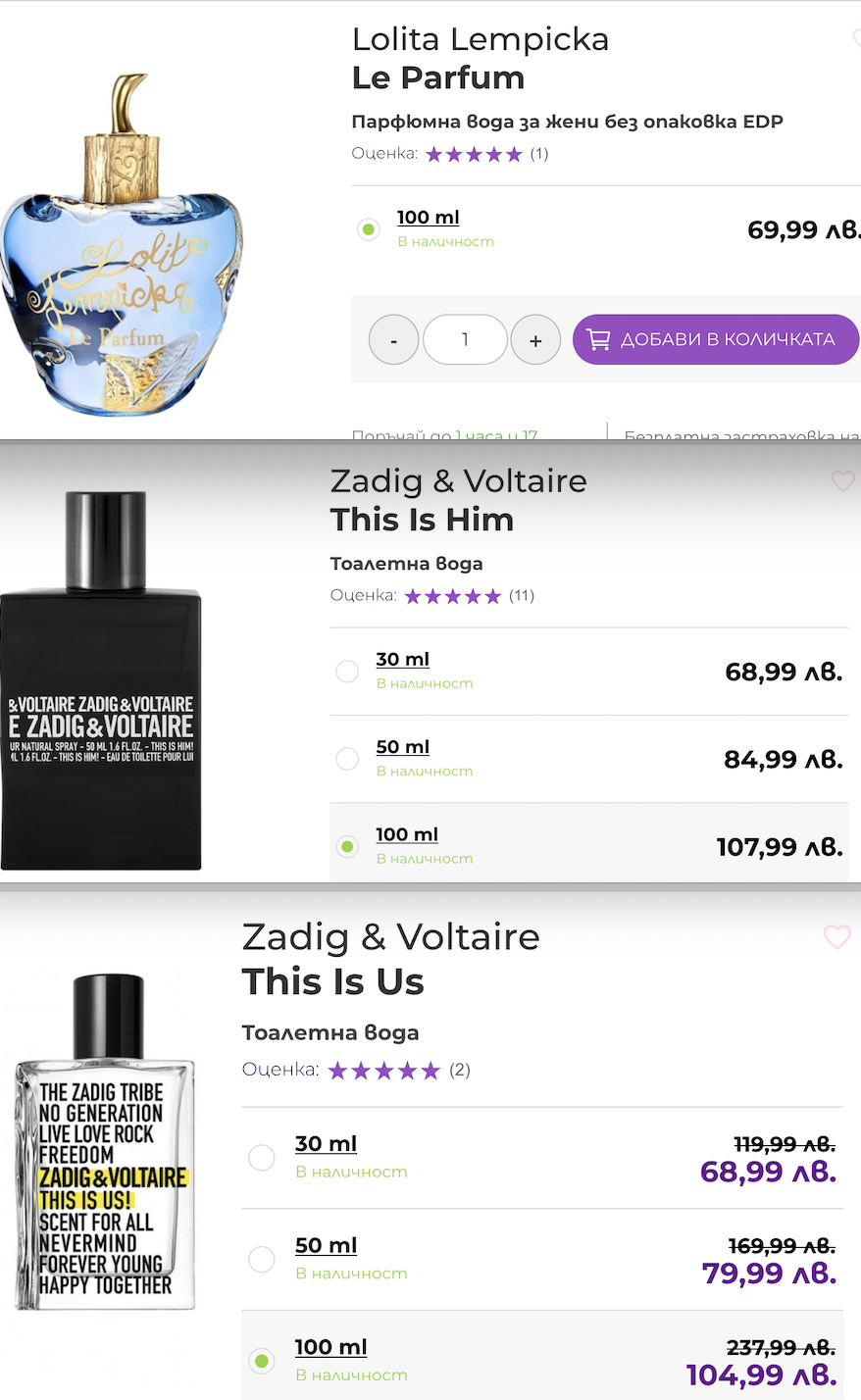The height and width of the screenshot is (1400, 861).
Task: Open the This Is Him black bottle image
Action: [x=101, y=680]
